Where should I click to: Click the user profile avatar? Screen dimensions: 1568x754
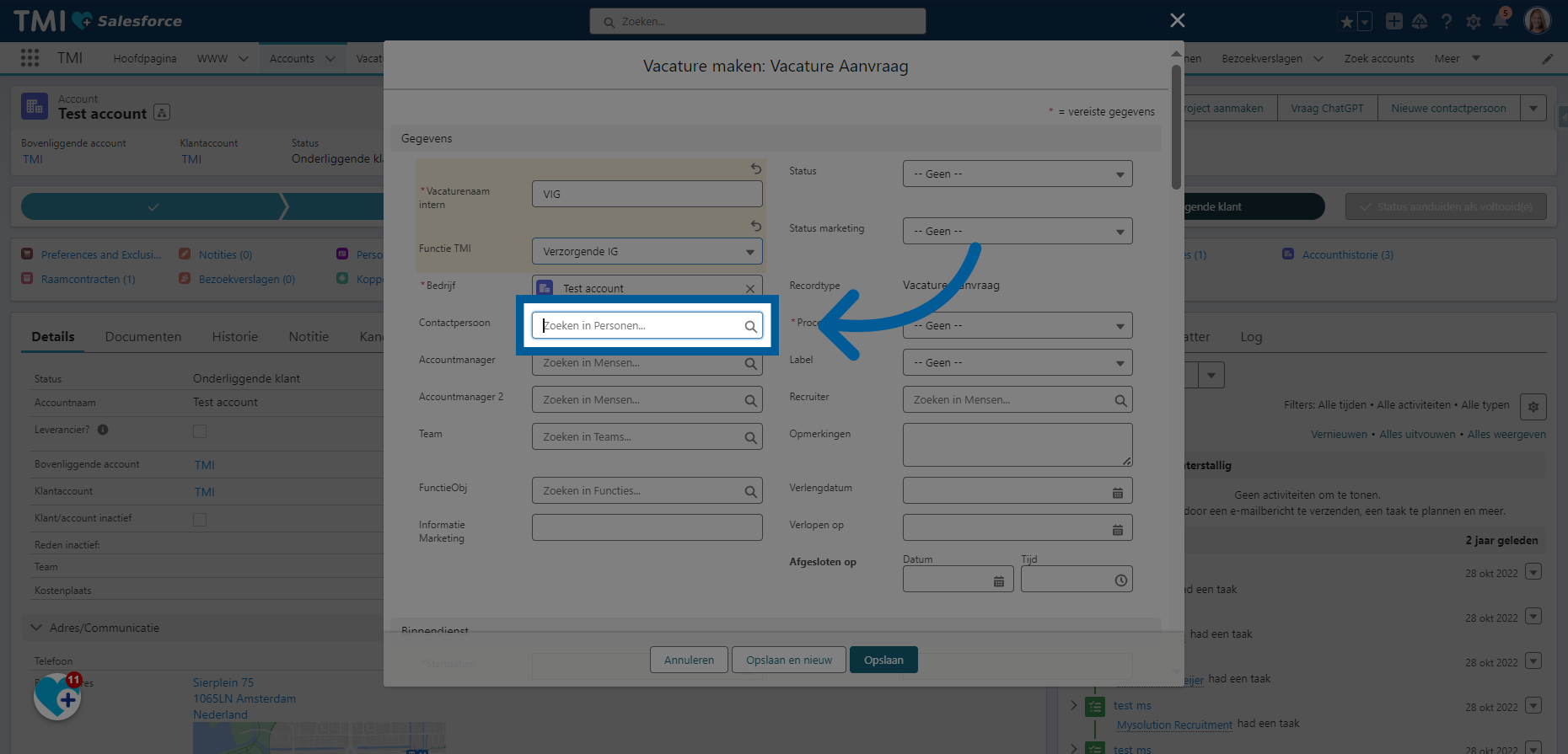(1537, 21)
